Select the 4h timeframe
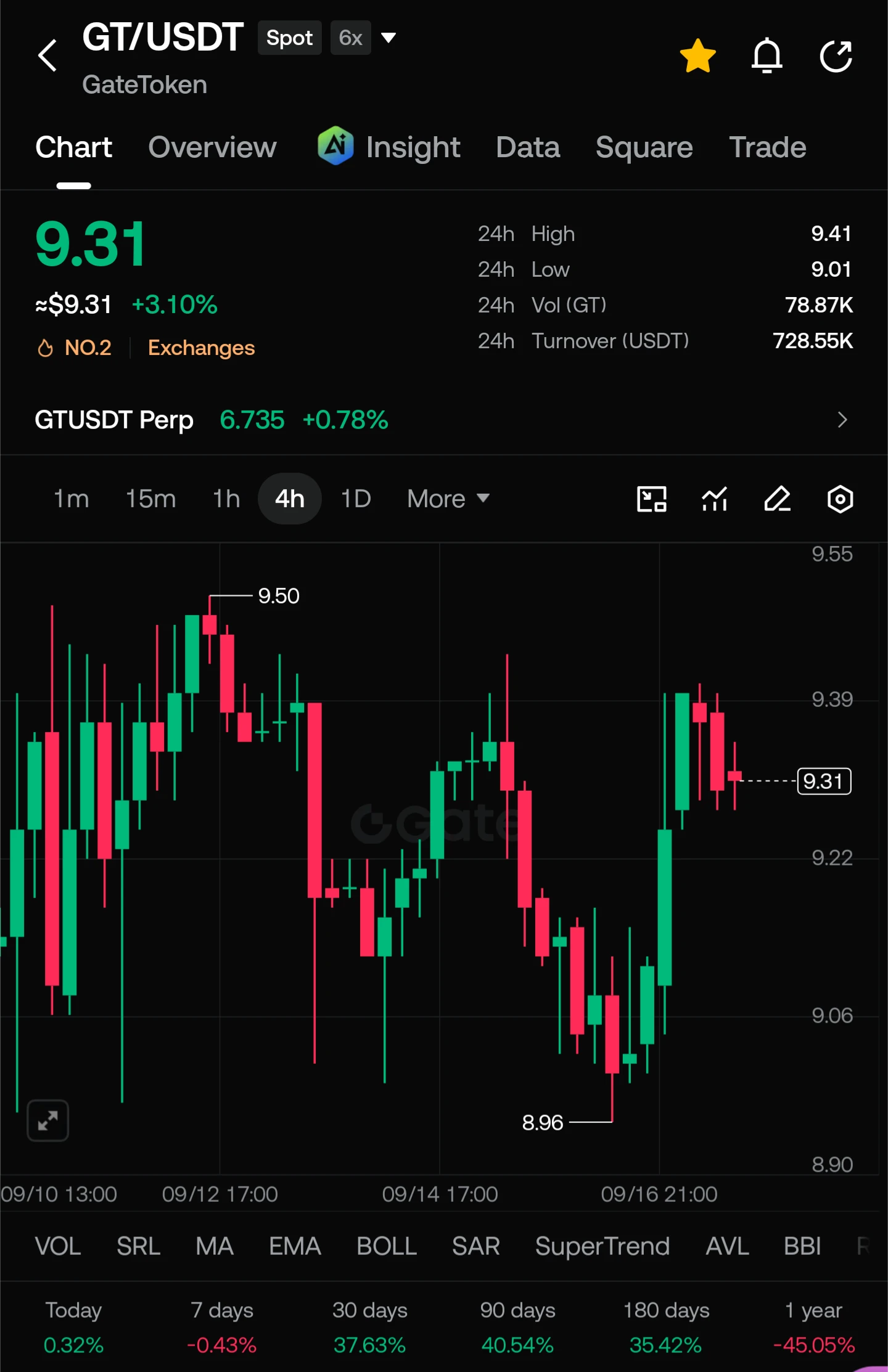 [x=290, y=499]
